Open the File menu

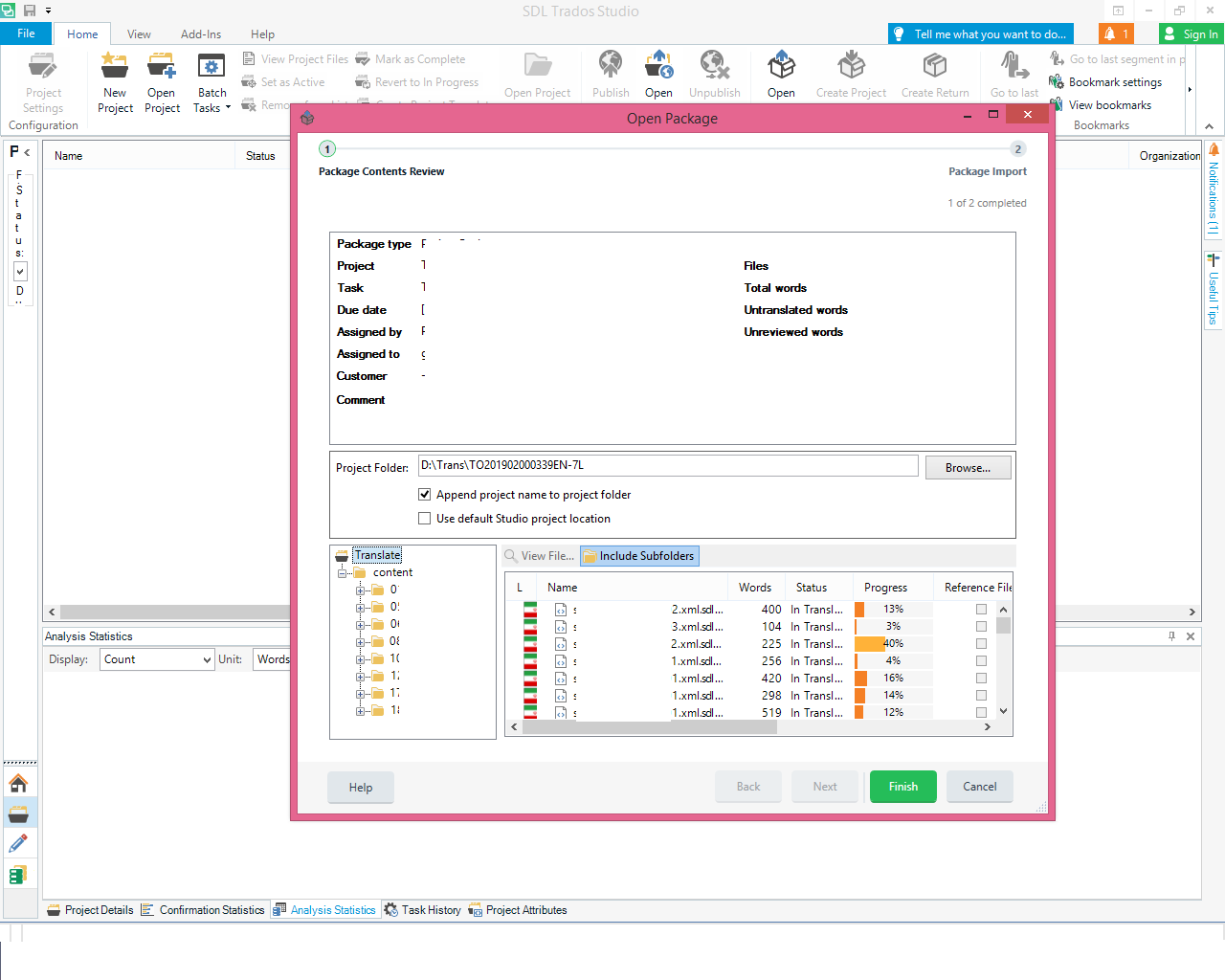(x=26, y=33)
